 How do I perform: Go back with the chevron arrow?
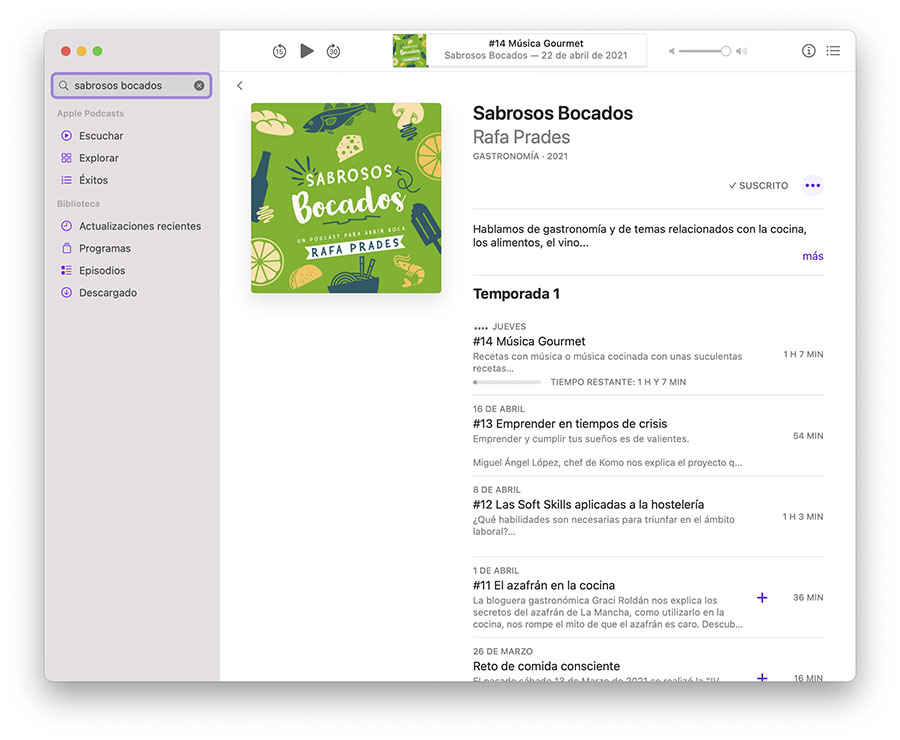click(x=240, y=86)
